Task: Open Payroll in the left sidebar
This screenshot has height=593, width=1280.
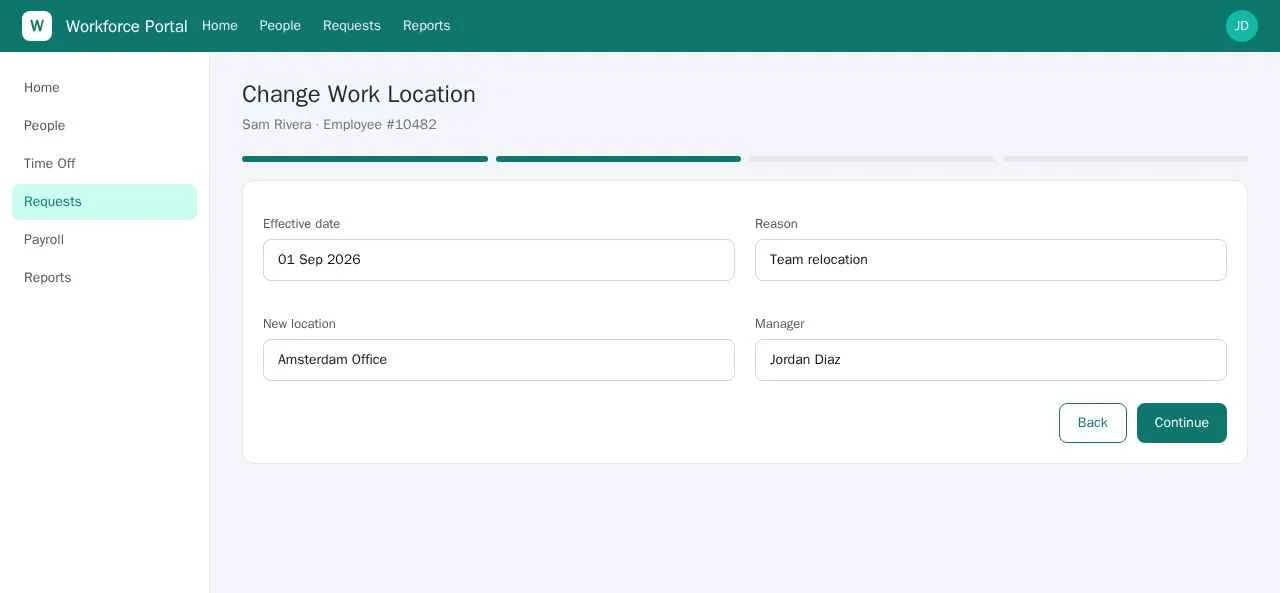Action: point(104,240)
